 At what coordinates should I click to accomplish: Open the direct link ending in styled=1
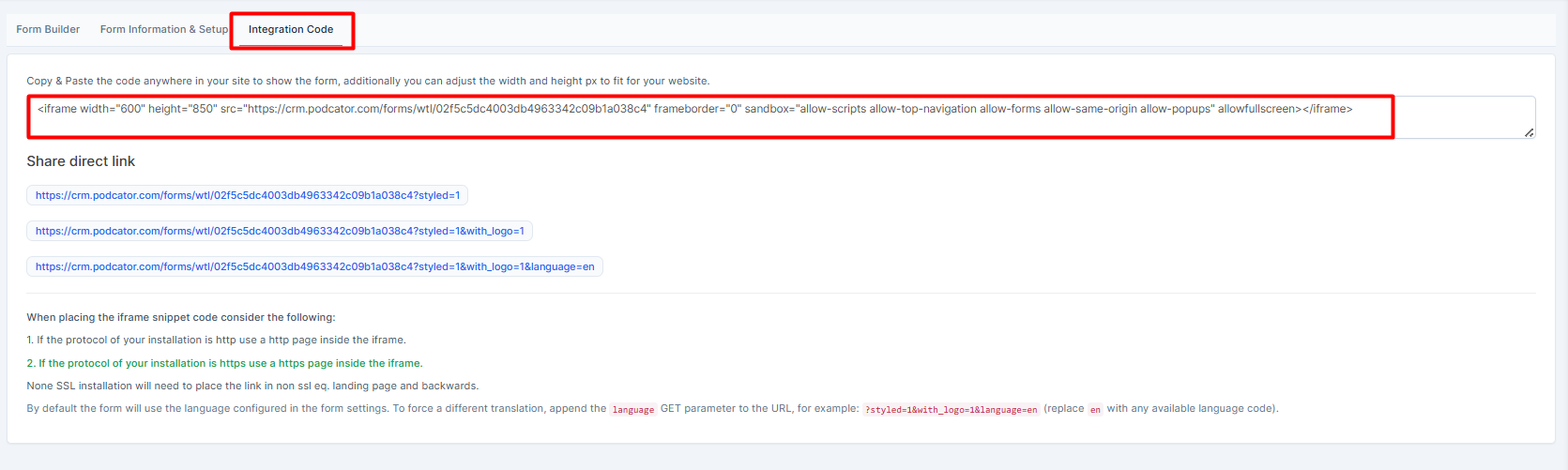point(248,195)
